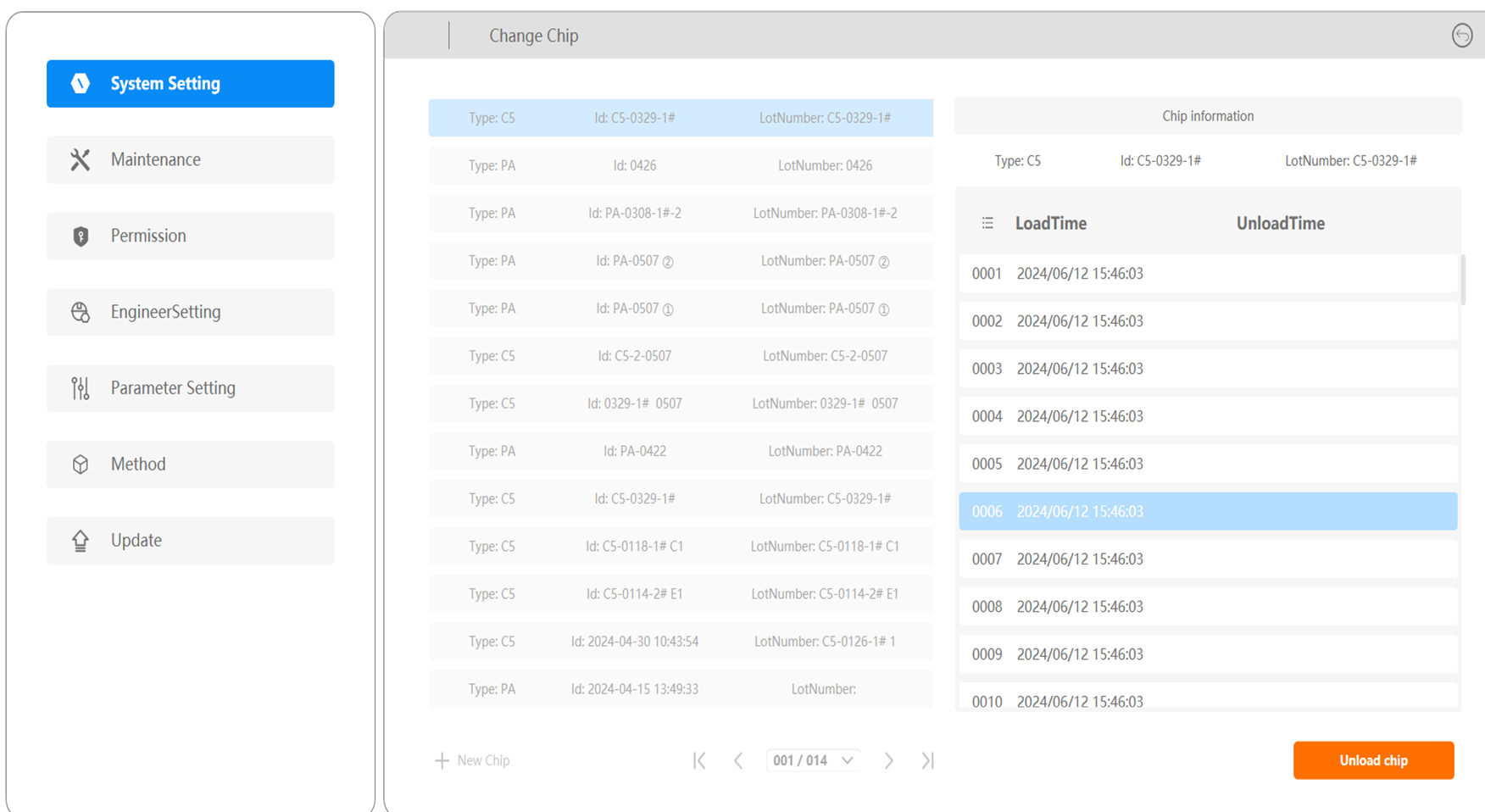Screen dimensions: 1485x812
Task: Click the Method cube icon
Action: pyautogui.click(x=81, y=464)
